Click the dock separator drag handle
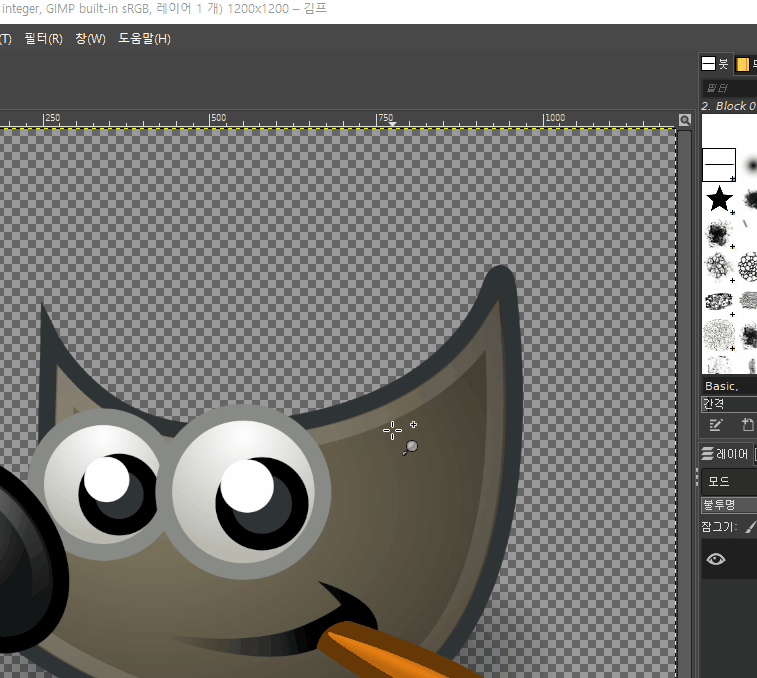 pyautogui.click(x=697, y=476)
